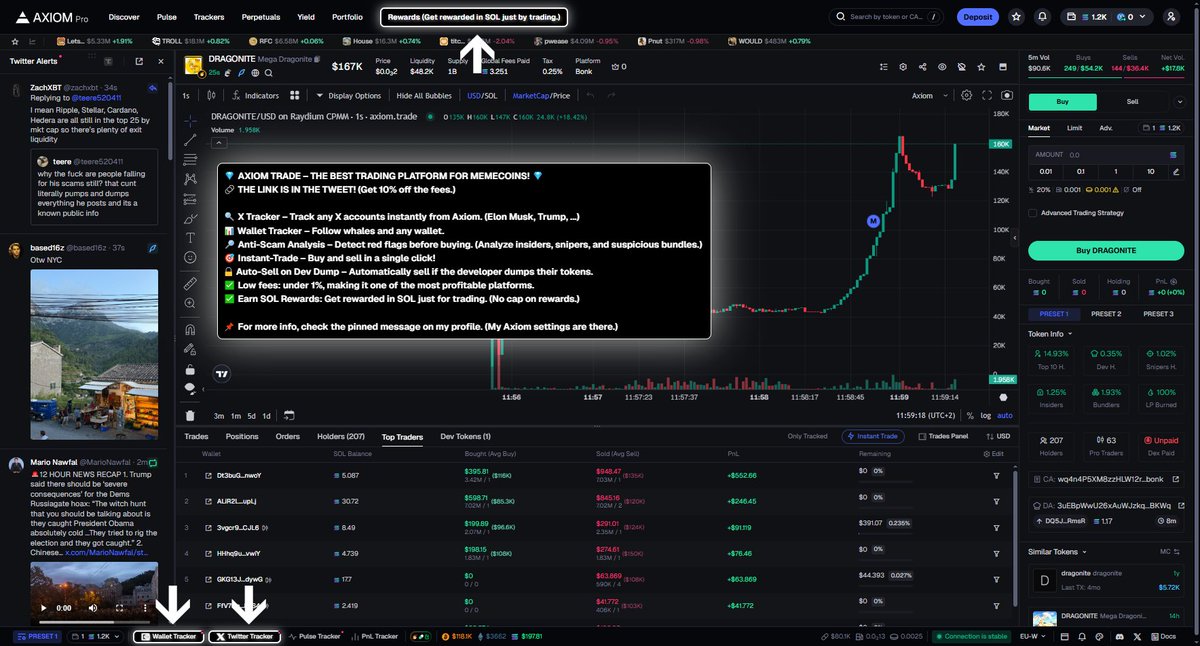Open the Perpetuals menu
Image resolution: width=1200 pixels, height=646 pixels.
tap(261, 17)
